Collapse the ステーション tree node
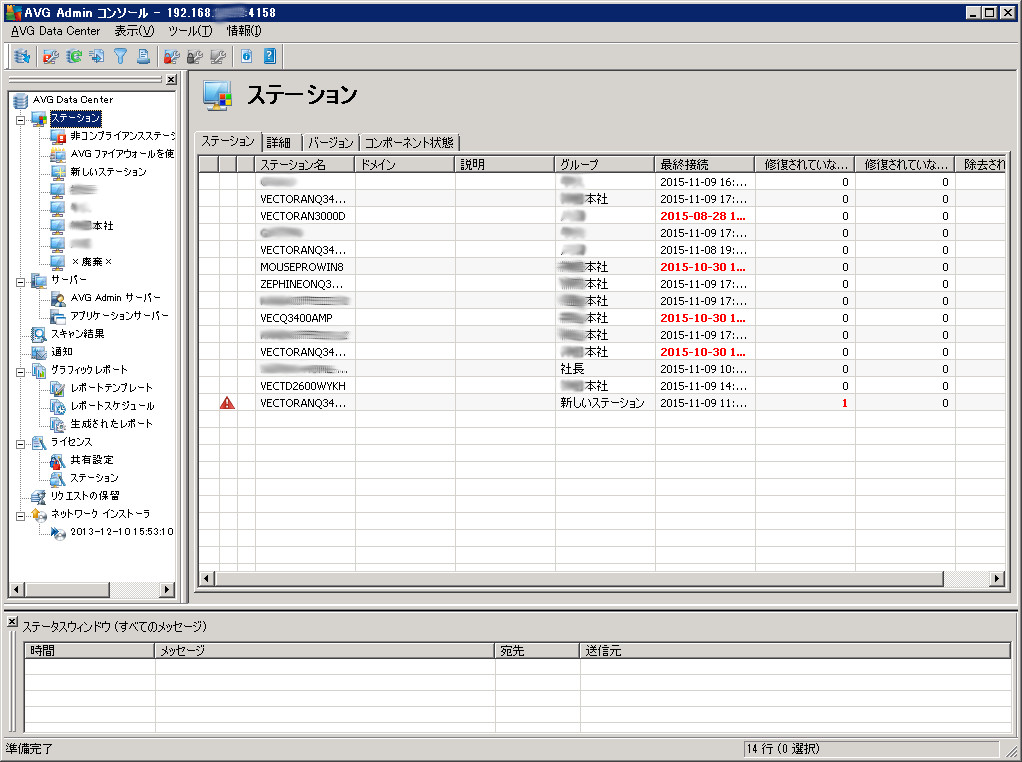 [x=21, y=119]
